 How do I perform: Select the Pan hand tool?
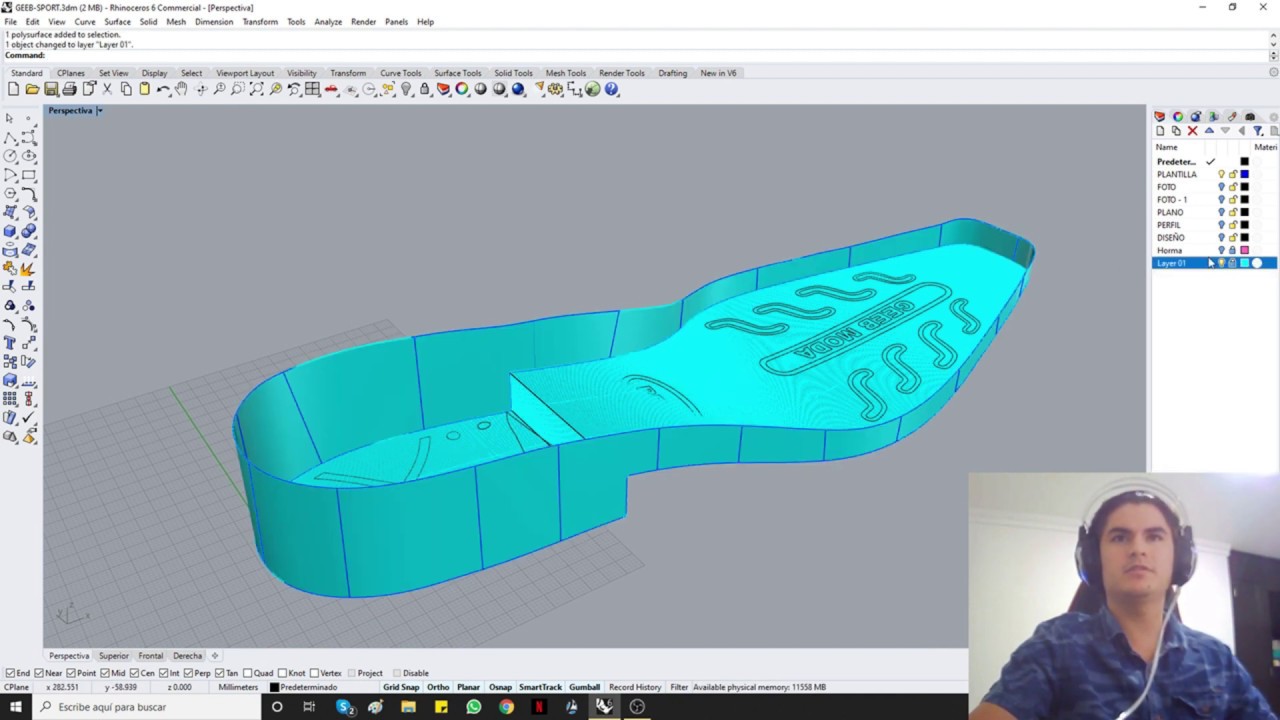(181, 89)
